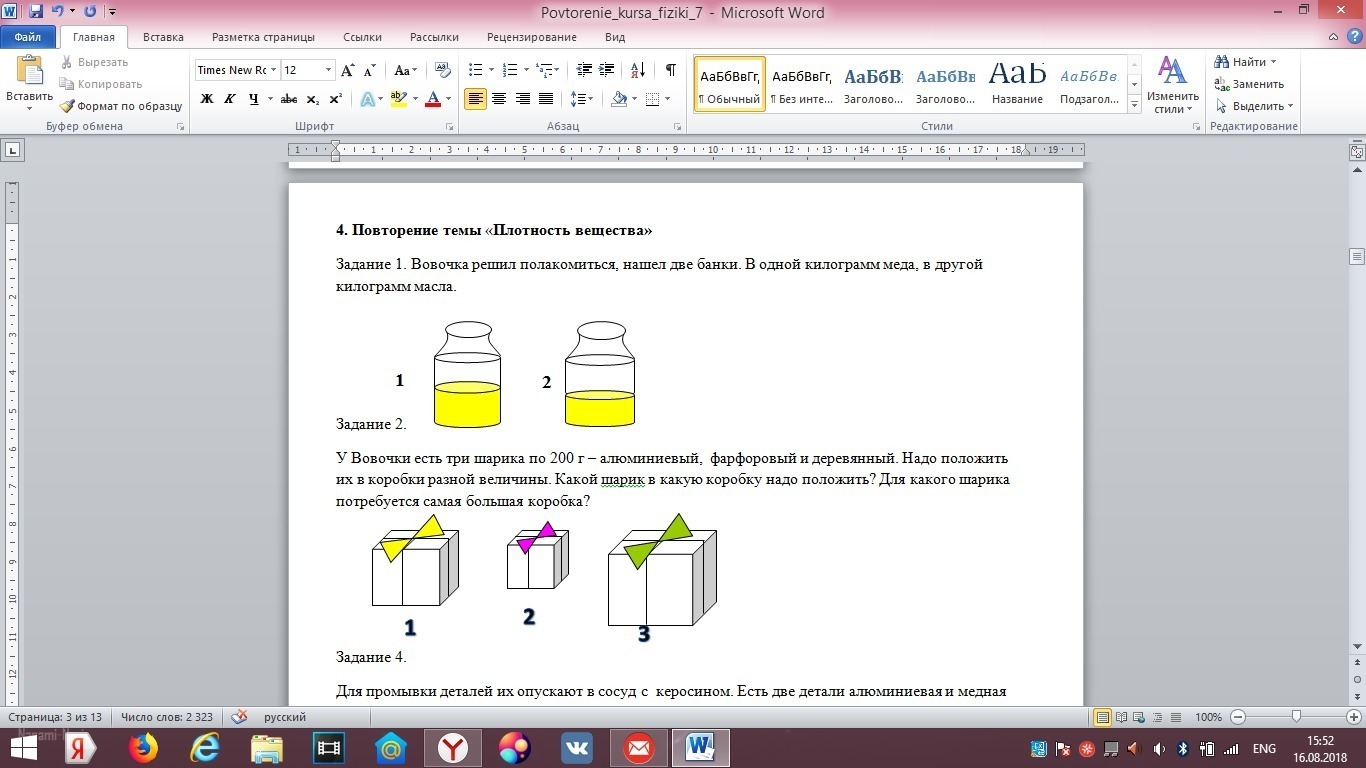Image resolution: width=1366 pixels, height=768 pixels.
Task: Open the File (Файл) tab
Action: [28, 37]
